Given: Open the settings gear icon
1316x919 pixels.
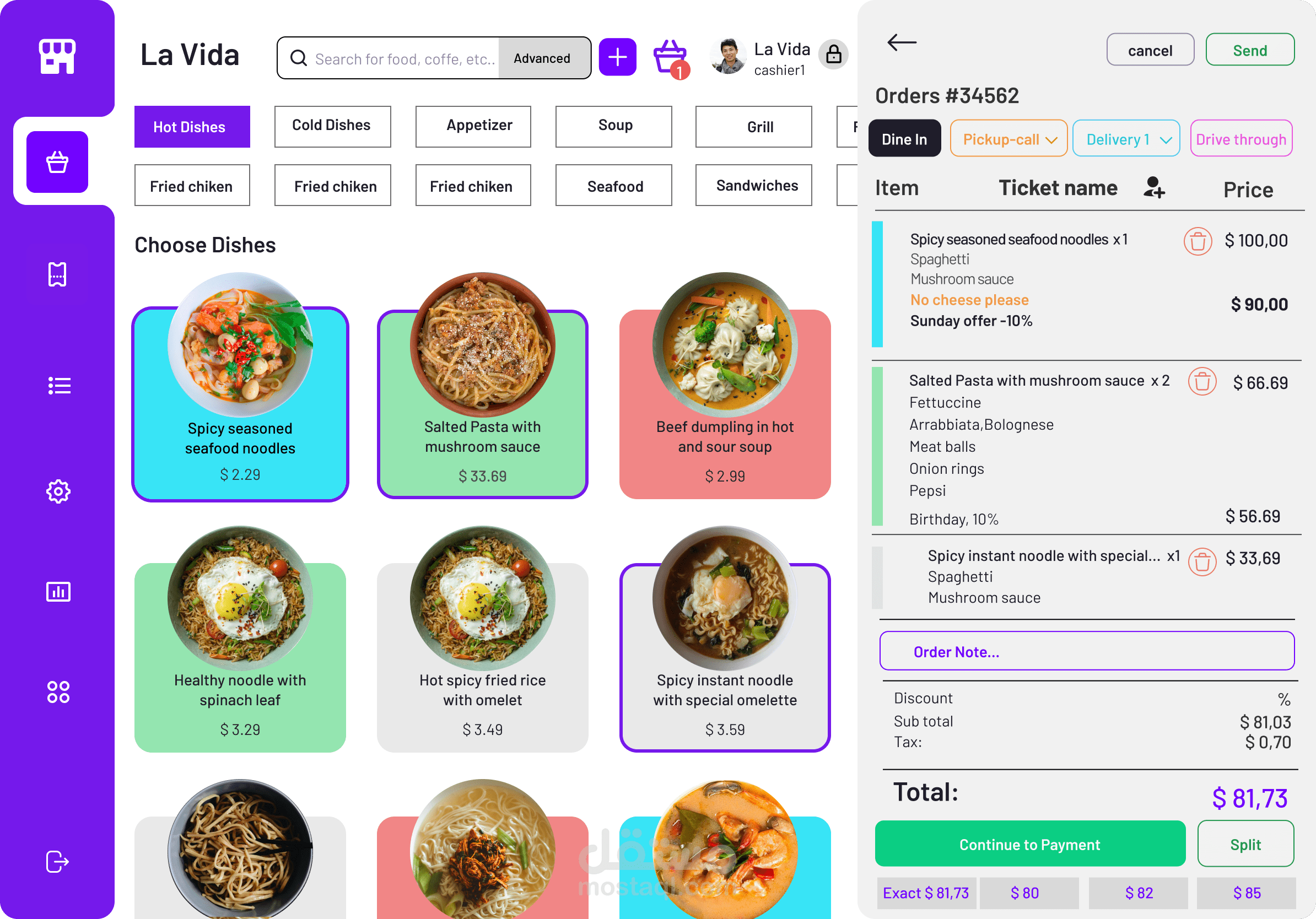Looking at the screenshot, I should [x=57, y=491].
